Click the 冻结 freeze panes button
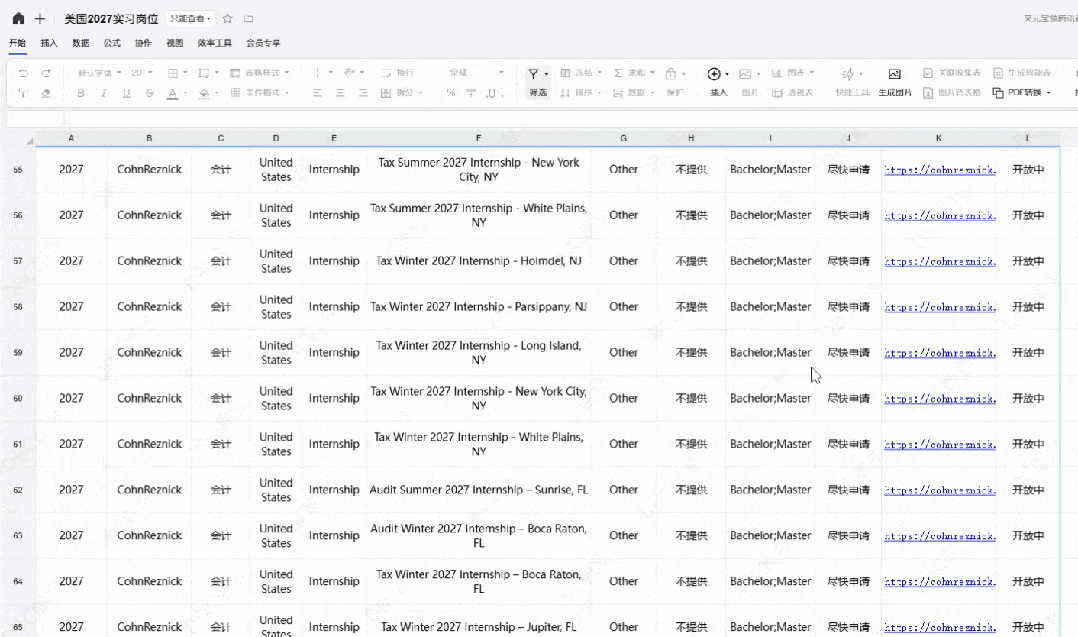Screen dimensions: 1078x637 click(x=576, y=73)
